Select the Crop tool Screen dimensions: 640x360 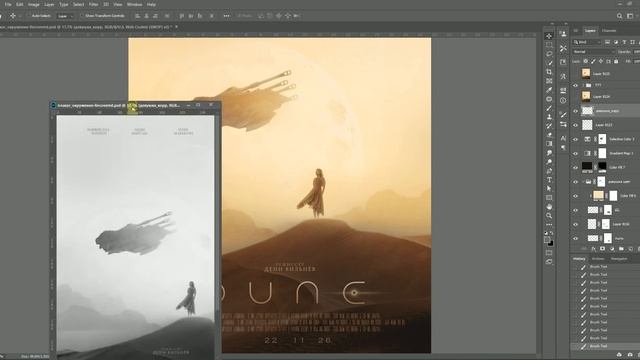[x=549, y=72]
